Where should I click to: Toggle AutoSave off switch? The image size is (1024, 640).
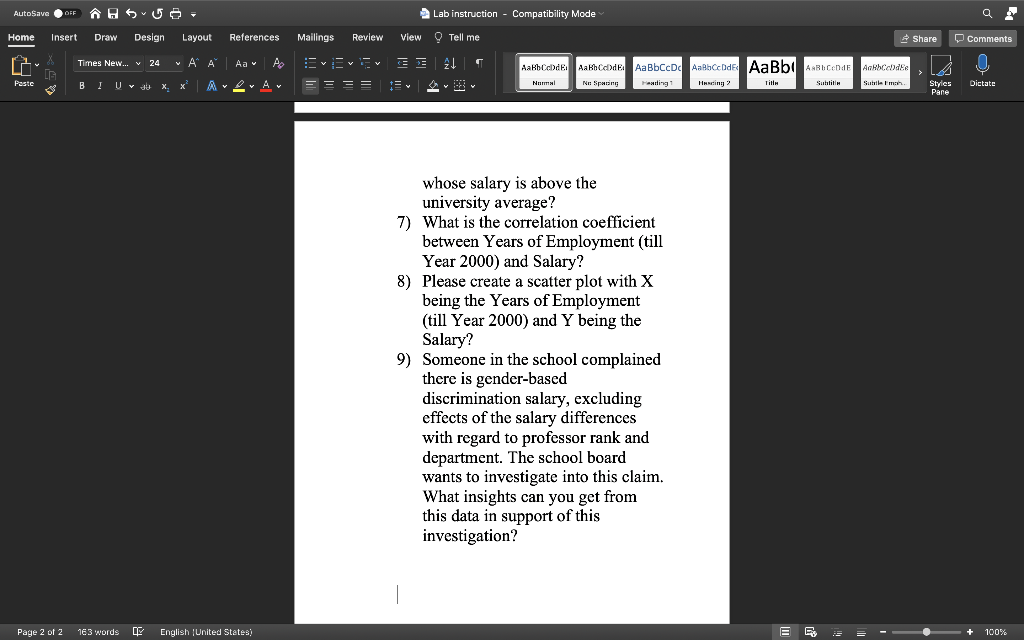[x=66, y=13]
